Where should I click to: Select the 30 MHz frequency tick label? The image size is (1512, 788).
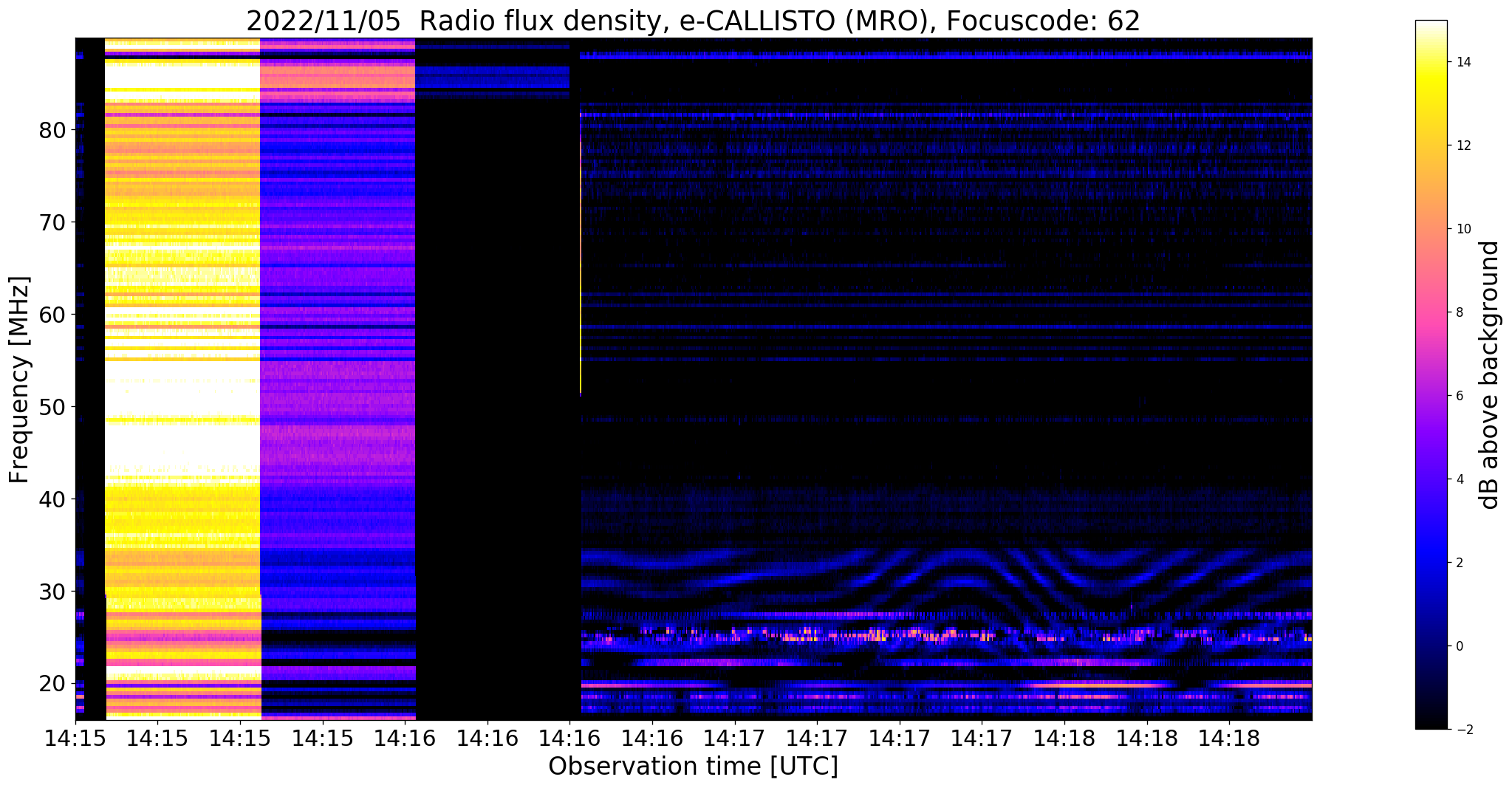click(53, 592)
